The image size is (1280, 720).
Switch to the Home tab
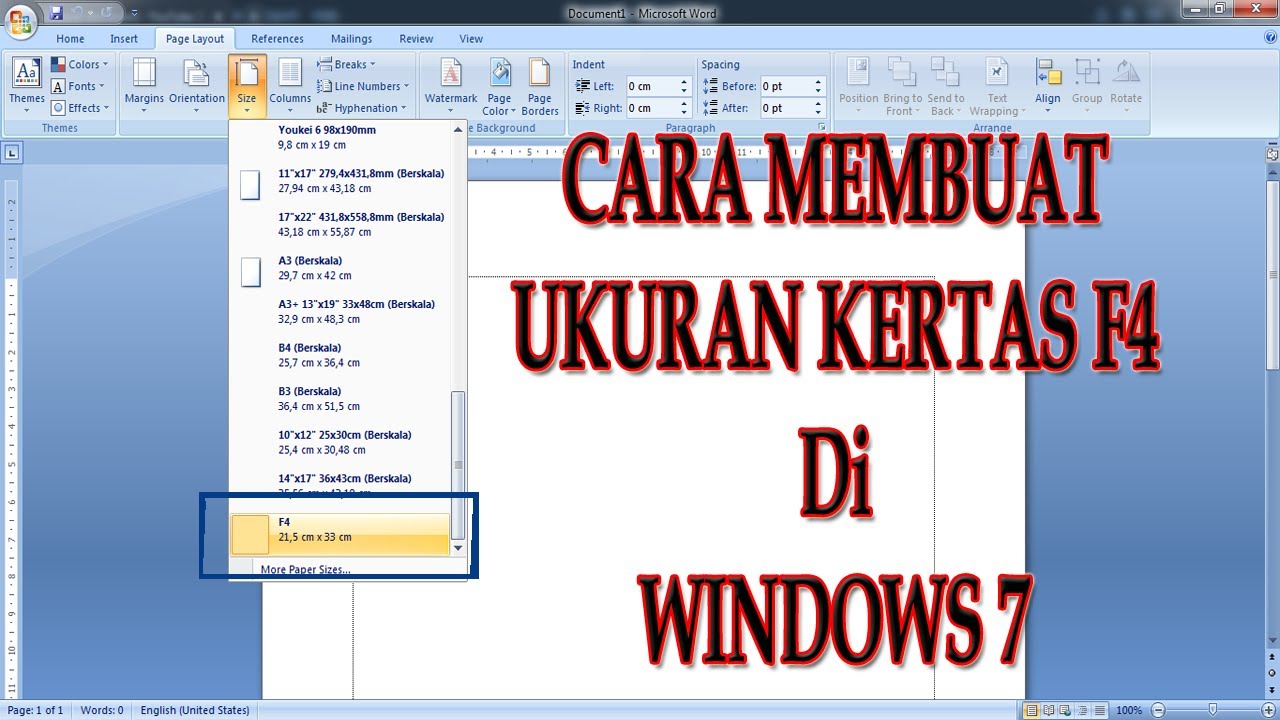(70, 39)
